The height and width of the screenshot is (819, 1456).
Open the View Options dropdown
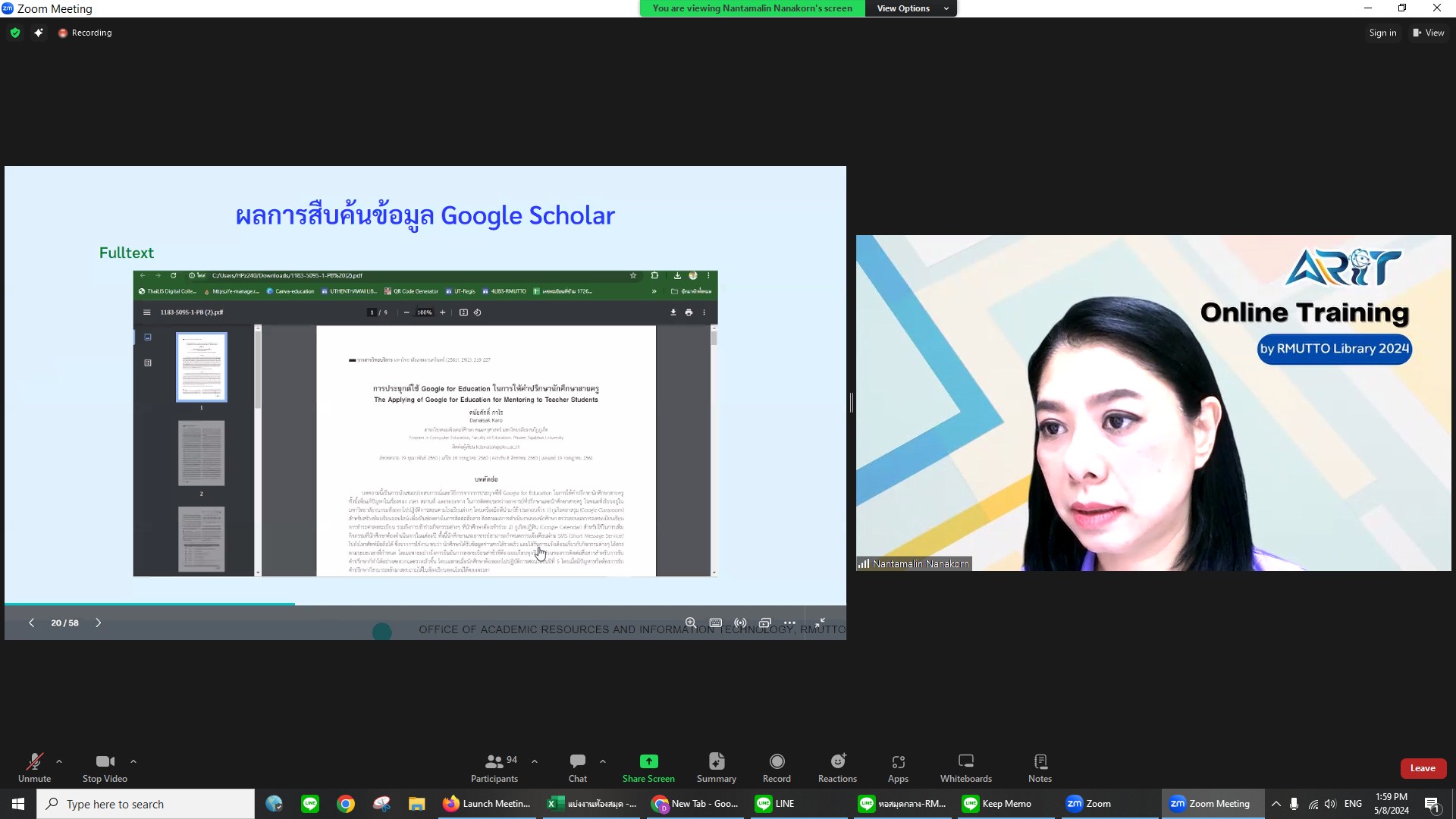(911, 8)
